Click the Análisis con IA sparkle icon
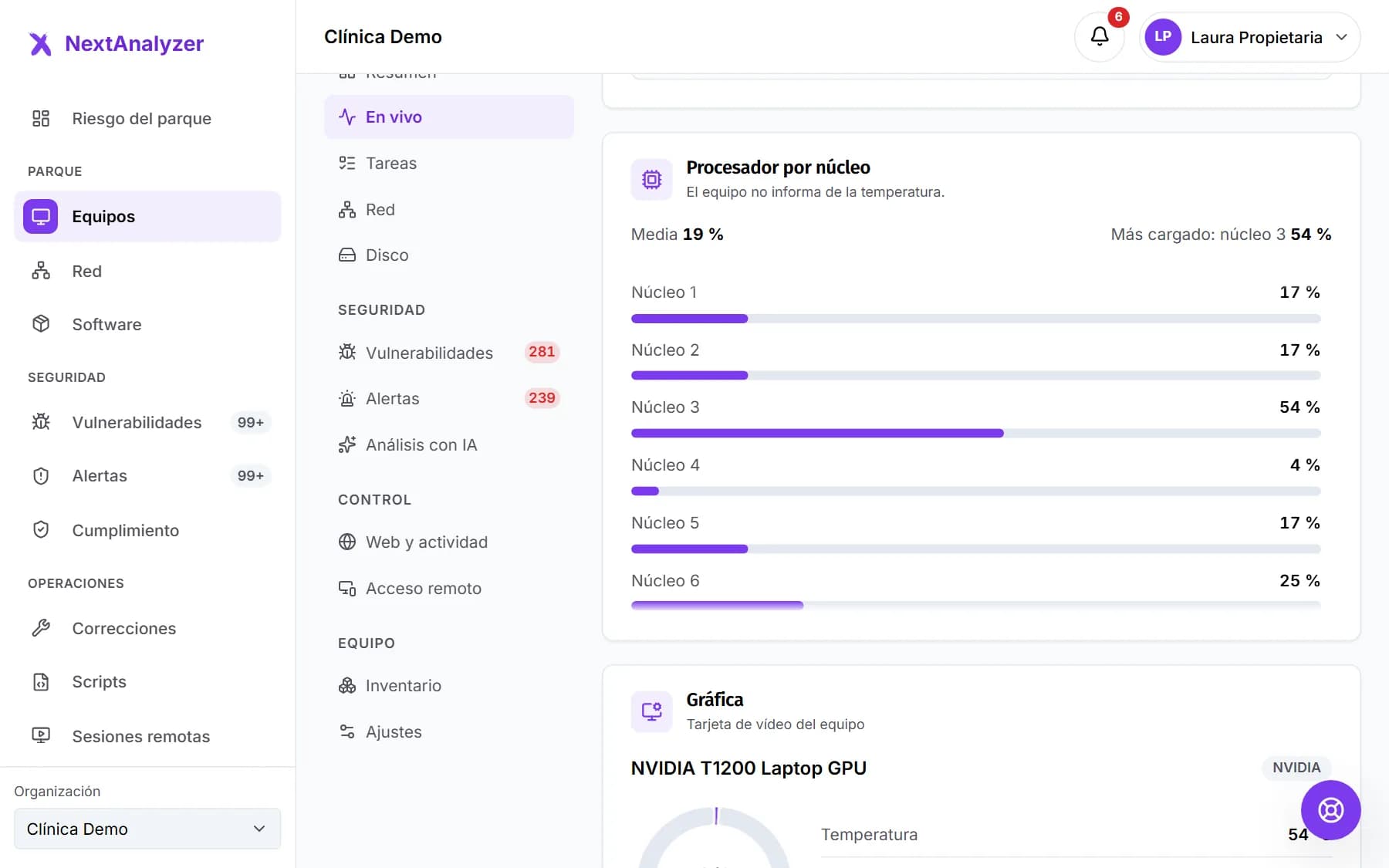Image resolution: width=1389 pixels, height=868 pixels. 347,445
